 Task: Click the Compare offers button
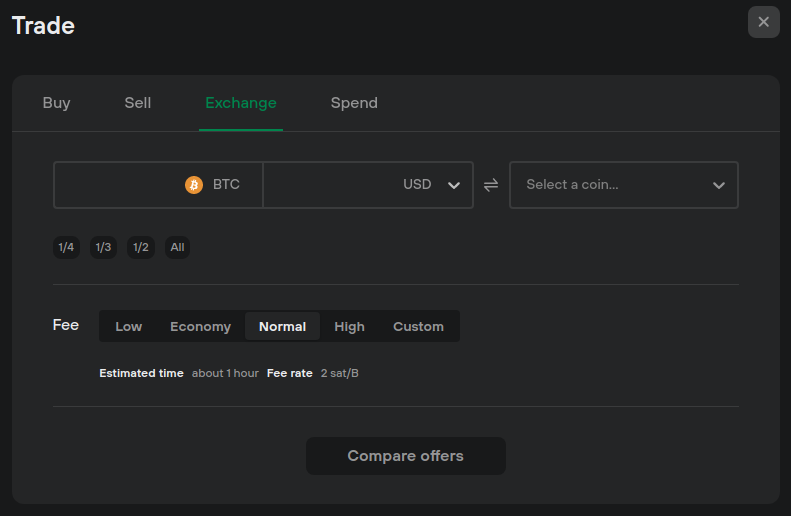(x=406, y=456)
